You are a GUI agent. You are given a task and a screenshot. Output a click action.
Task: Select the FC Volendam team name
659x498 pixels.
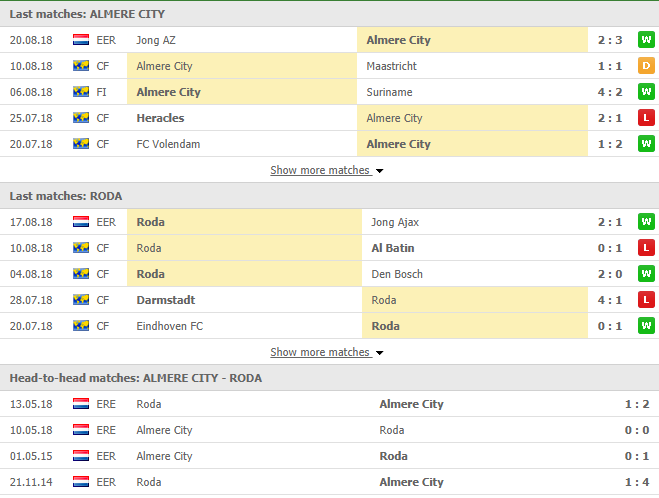168,144
